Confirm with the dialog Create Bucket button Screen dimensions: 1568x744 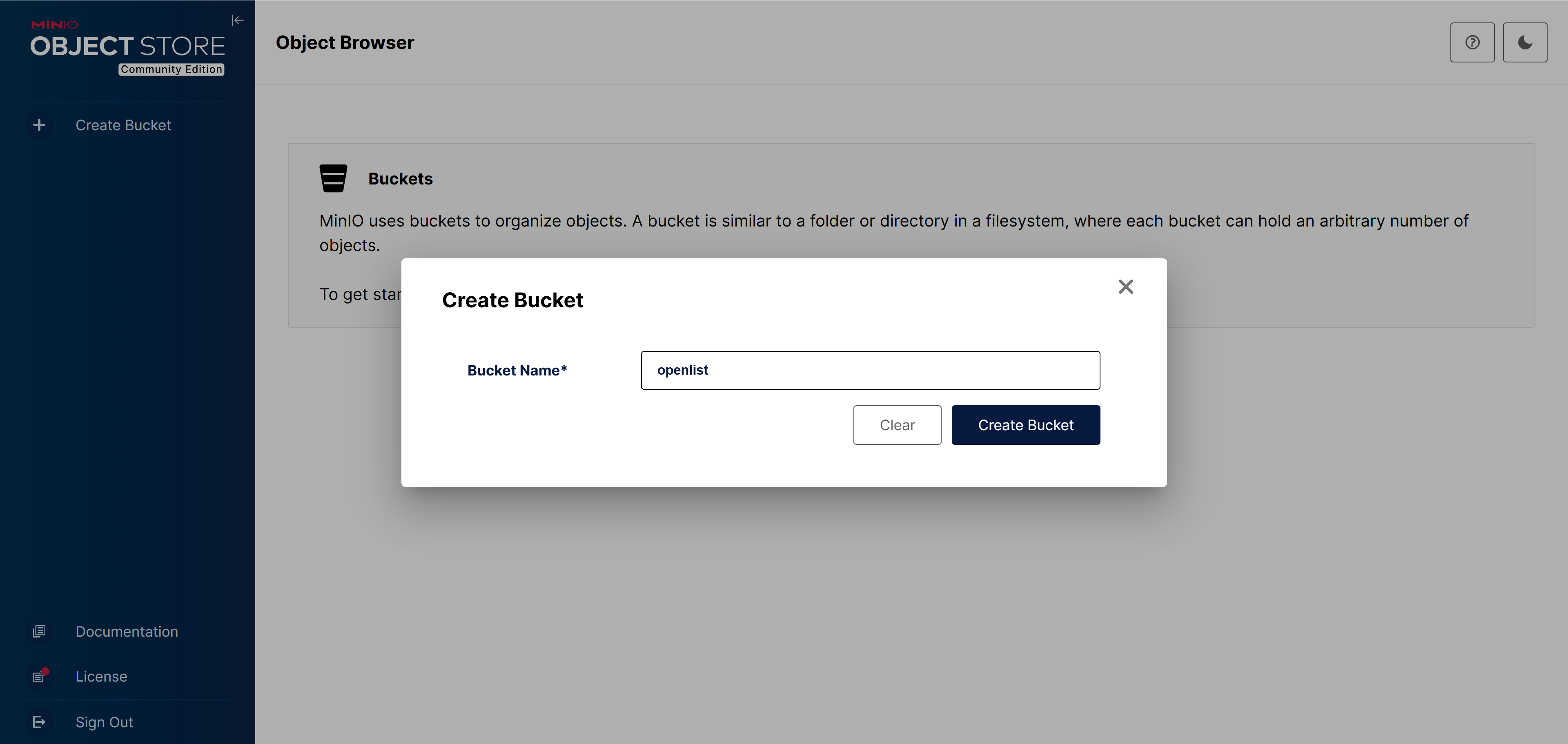(1026, 424)
